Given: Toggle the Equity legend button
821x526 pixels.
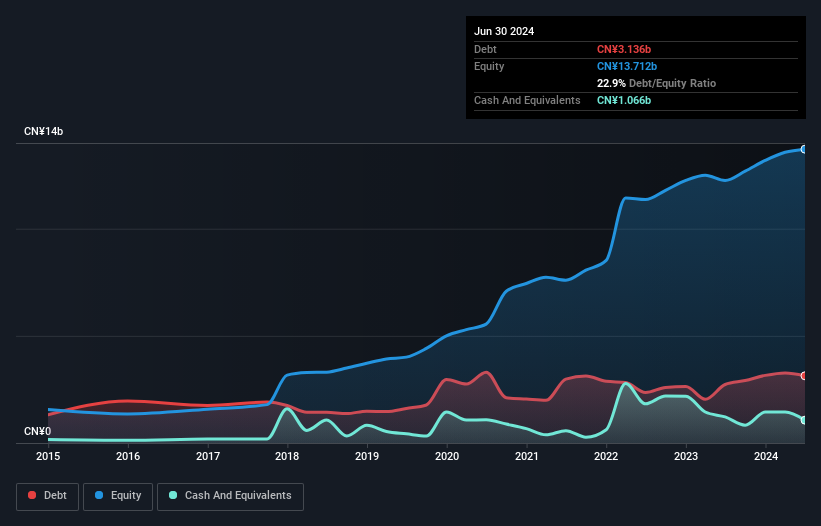Looking at the screenshot, I should click(x=118, y=496).
